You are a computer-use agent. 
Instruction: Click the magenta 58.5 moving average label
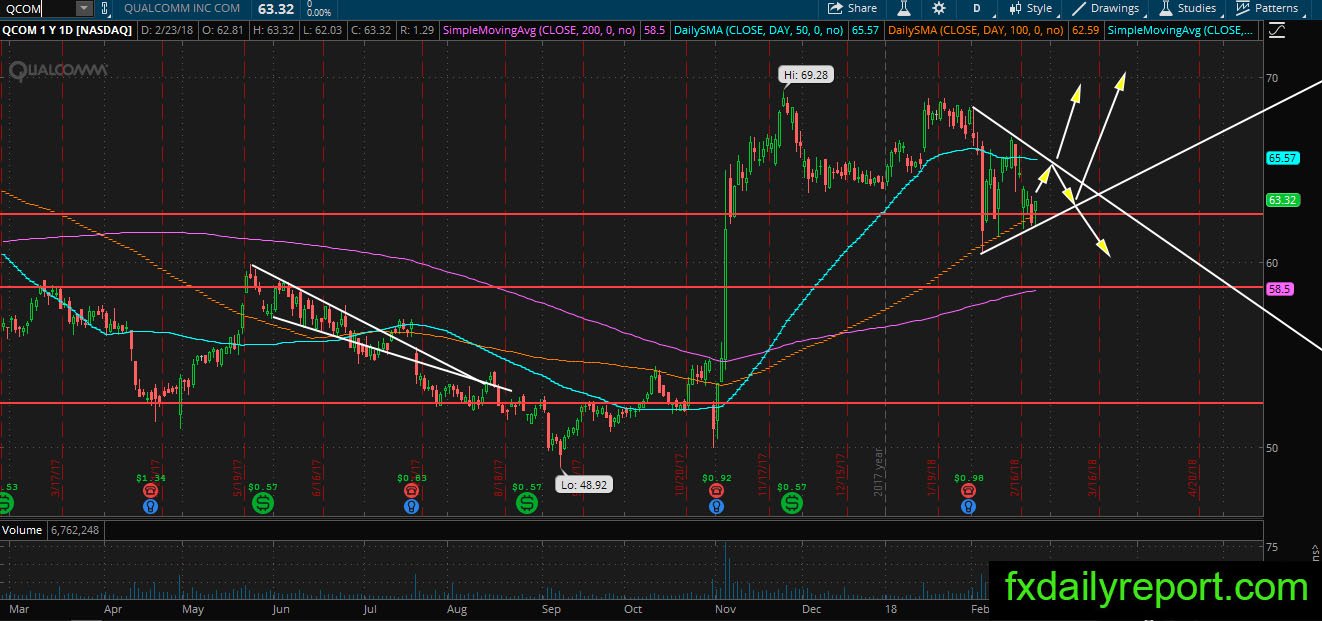click(1280, 288)
